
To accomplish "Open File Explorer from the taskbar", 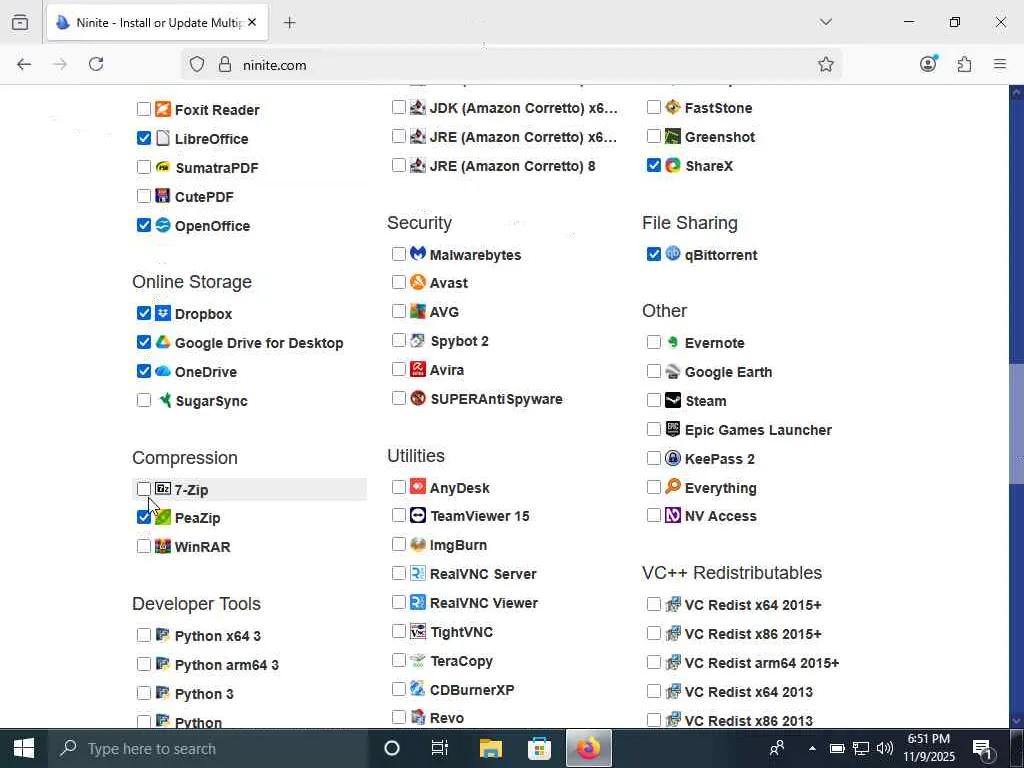I will pyautogui.click(x=490, y=748).
